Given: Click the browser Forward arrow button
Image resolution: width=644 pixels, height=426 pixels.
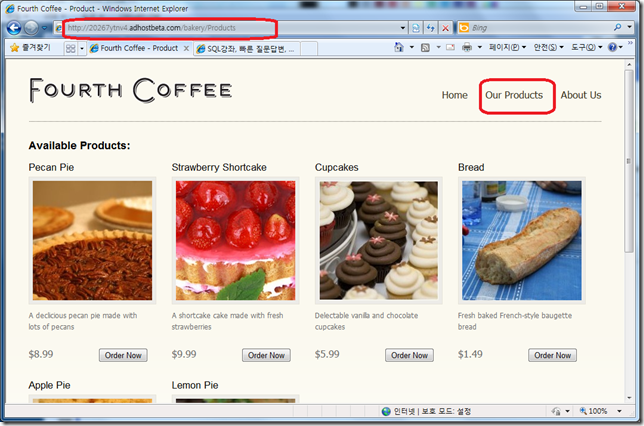Looking at the screenshot, I should (x=31, y=28).
